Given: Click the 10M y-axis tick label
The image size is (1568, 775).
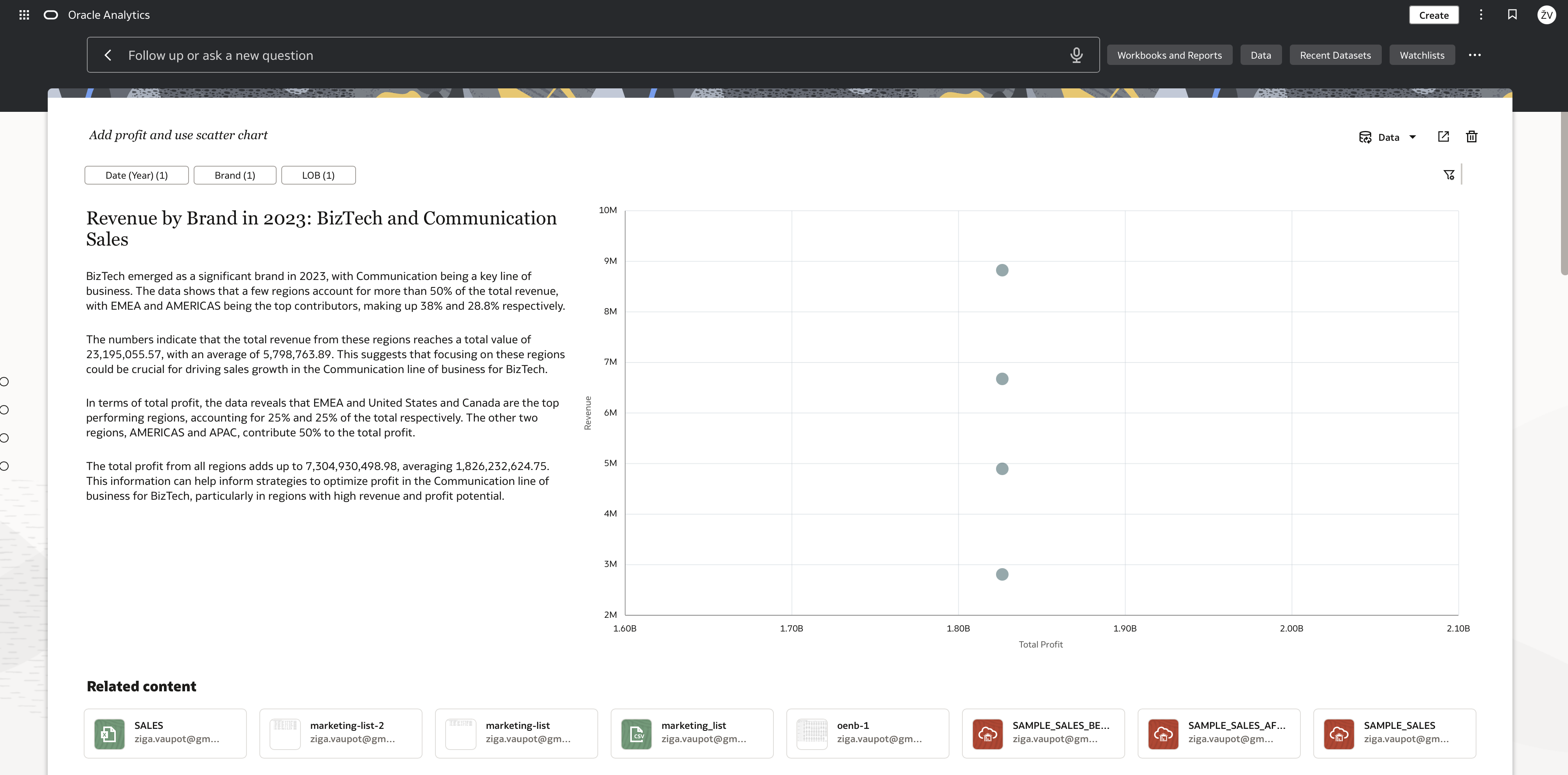Looking at the screenshot, I should [x=608, y=210].
